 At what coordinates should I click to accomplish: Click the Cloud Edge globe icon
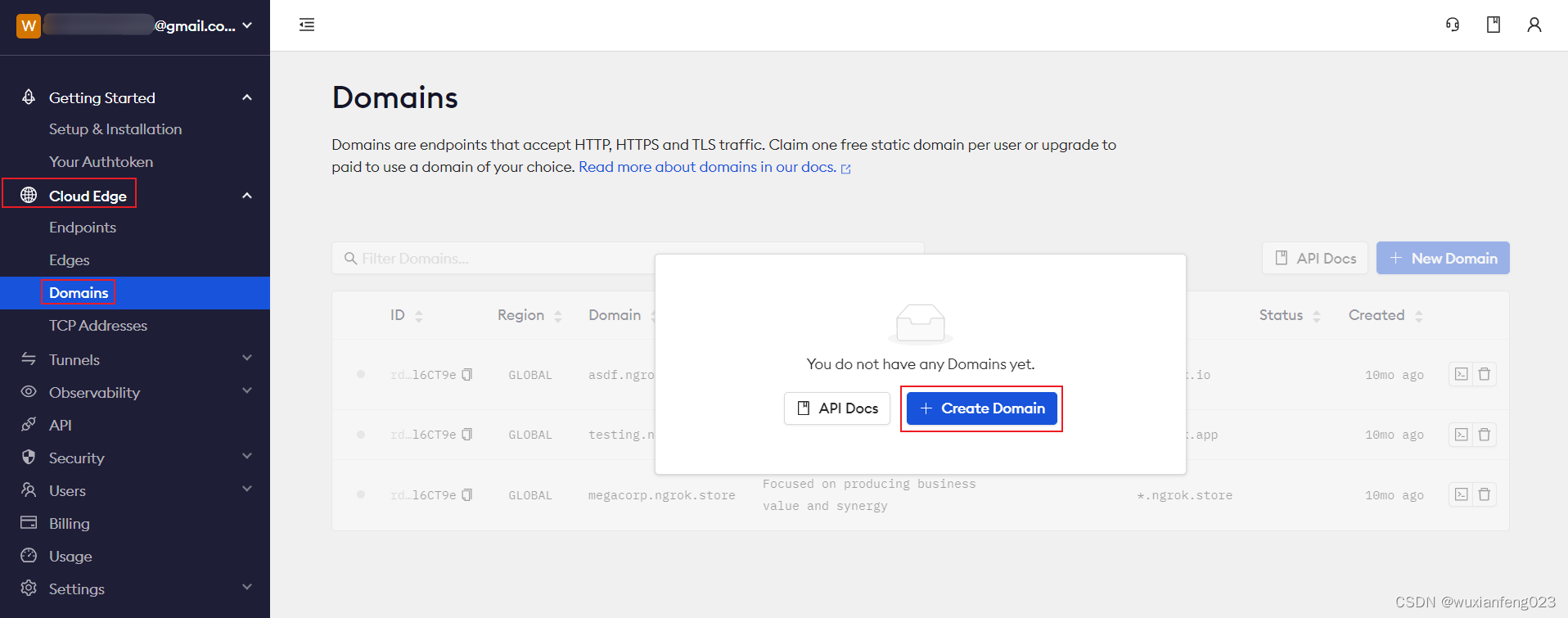(29, 195)
